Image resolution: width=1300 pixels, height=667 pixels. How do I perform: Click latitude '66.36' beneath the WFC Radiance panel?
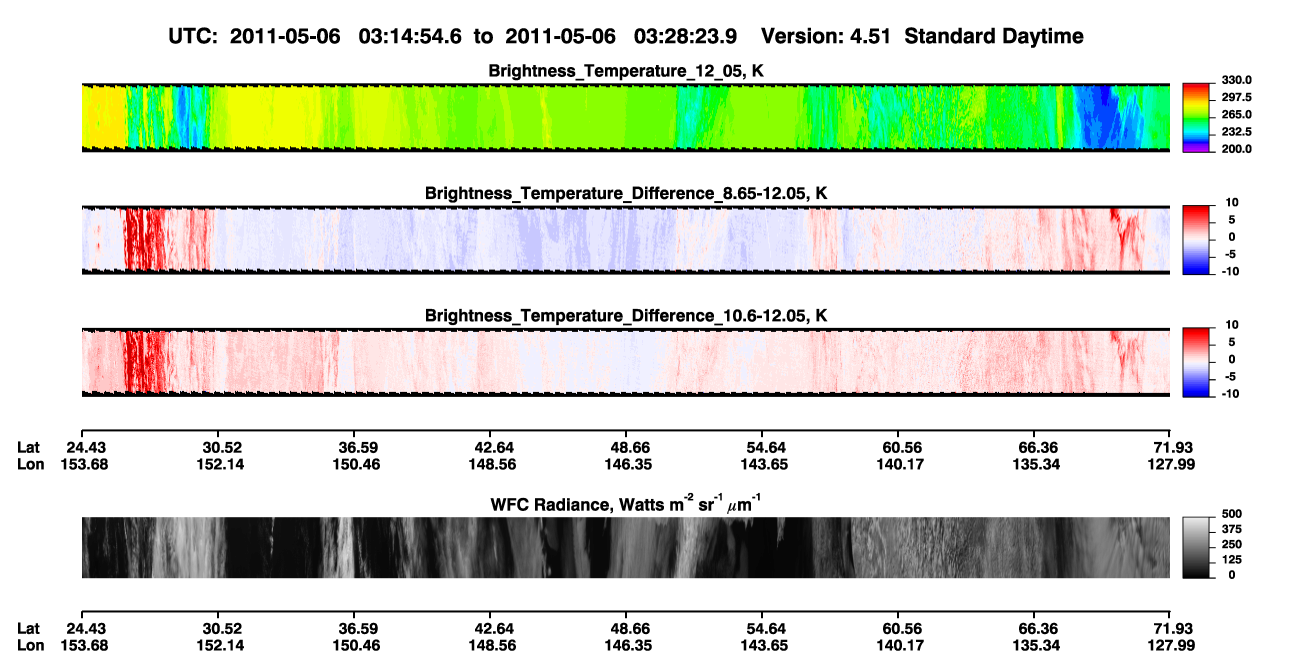(1035, 629)
